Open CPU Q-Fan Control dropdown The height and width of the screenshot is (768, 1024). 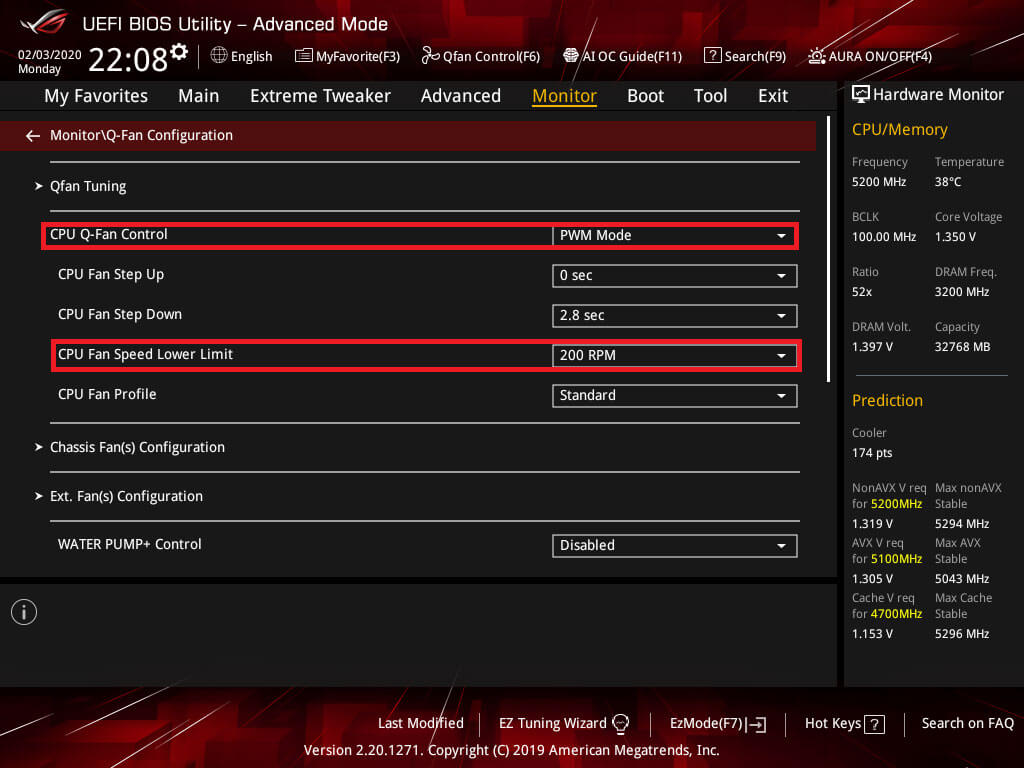point(674,235)
